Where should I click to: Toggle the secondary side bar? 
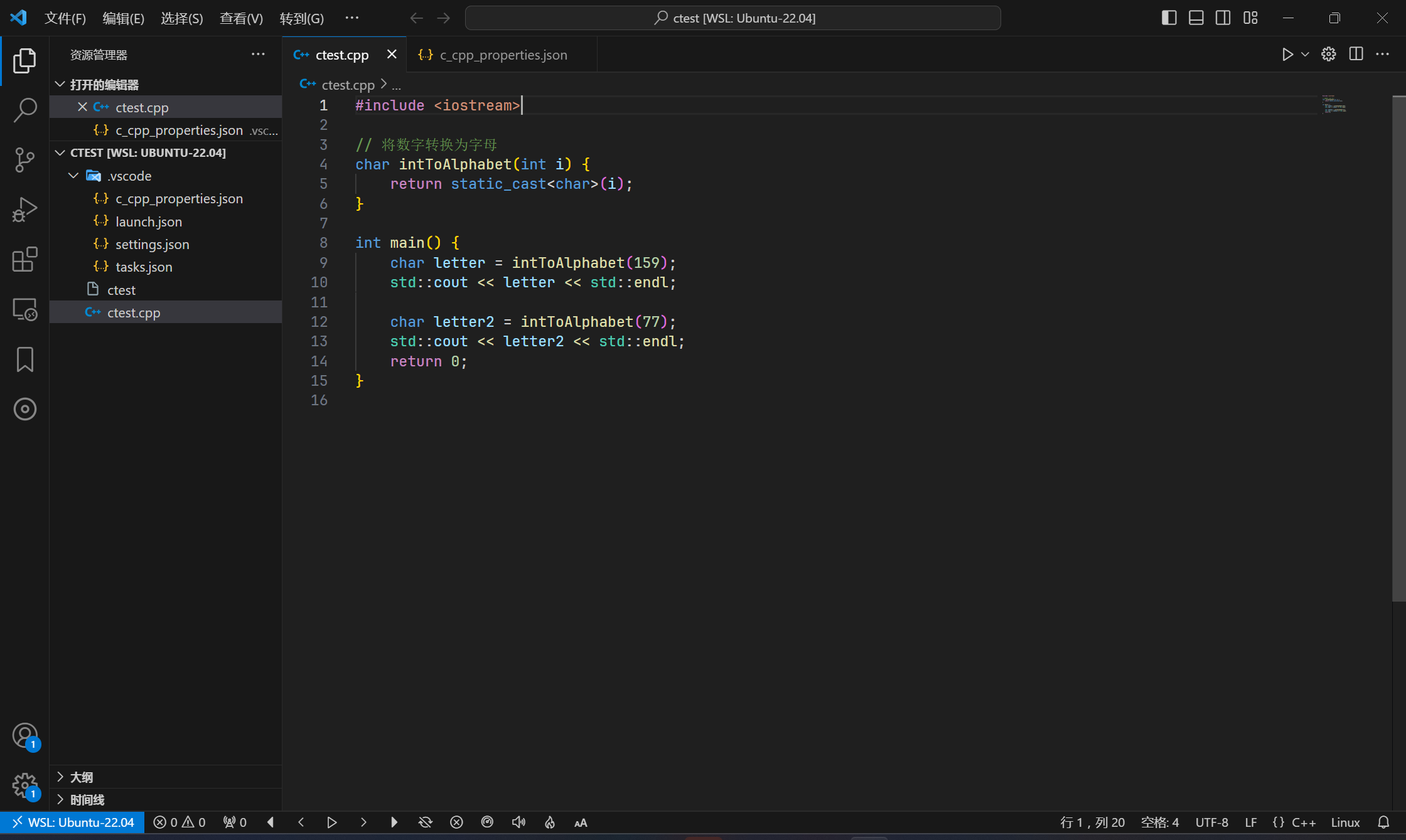(1223, 18)
